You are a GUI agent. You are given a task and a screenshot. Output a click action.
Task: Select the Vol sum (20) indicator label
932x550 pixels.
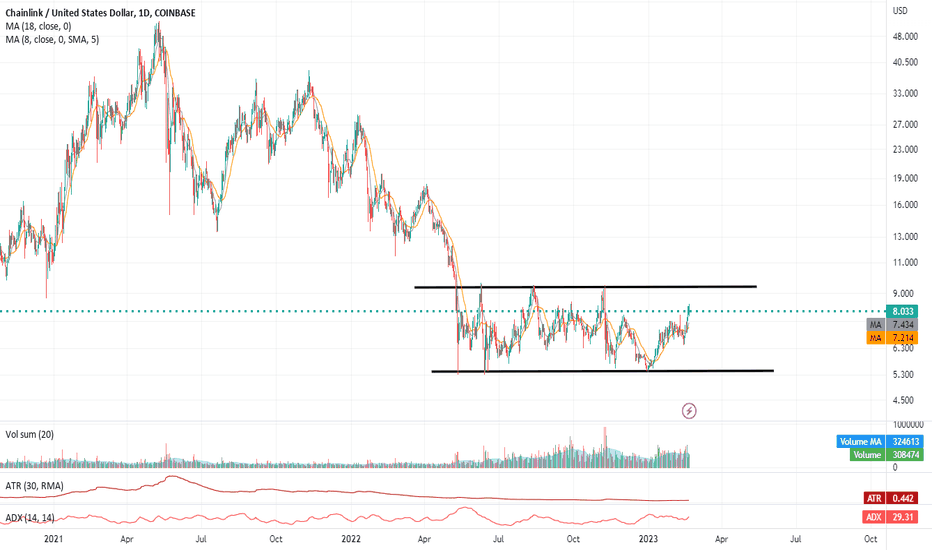[x=29, y=435]
